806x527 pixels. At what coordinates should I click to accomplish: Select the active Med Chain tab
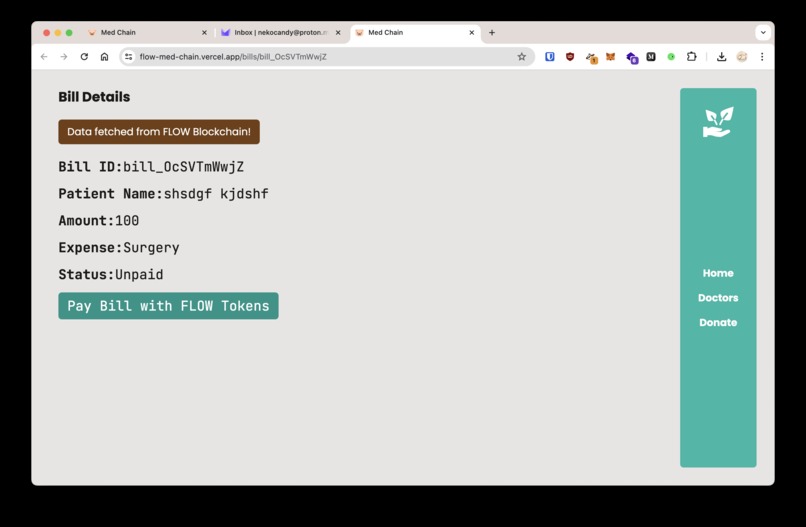[415, 32]
